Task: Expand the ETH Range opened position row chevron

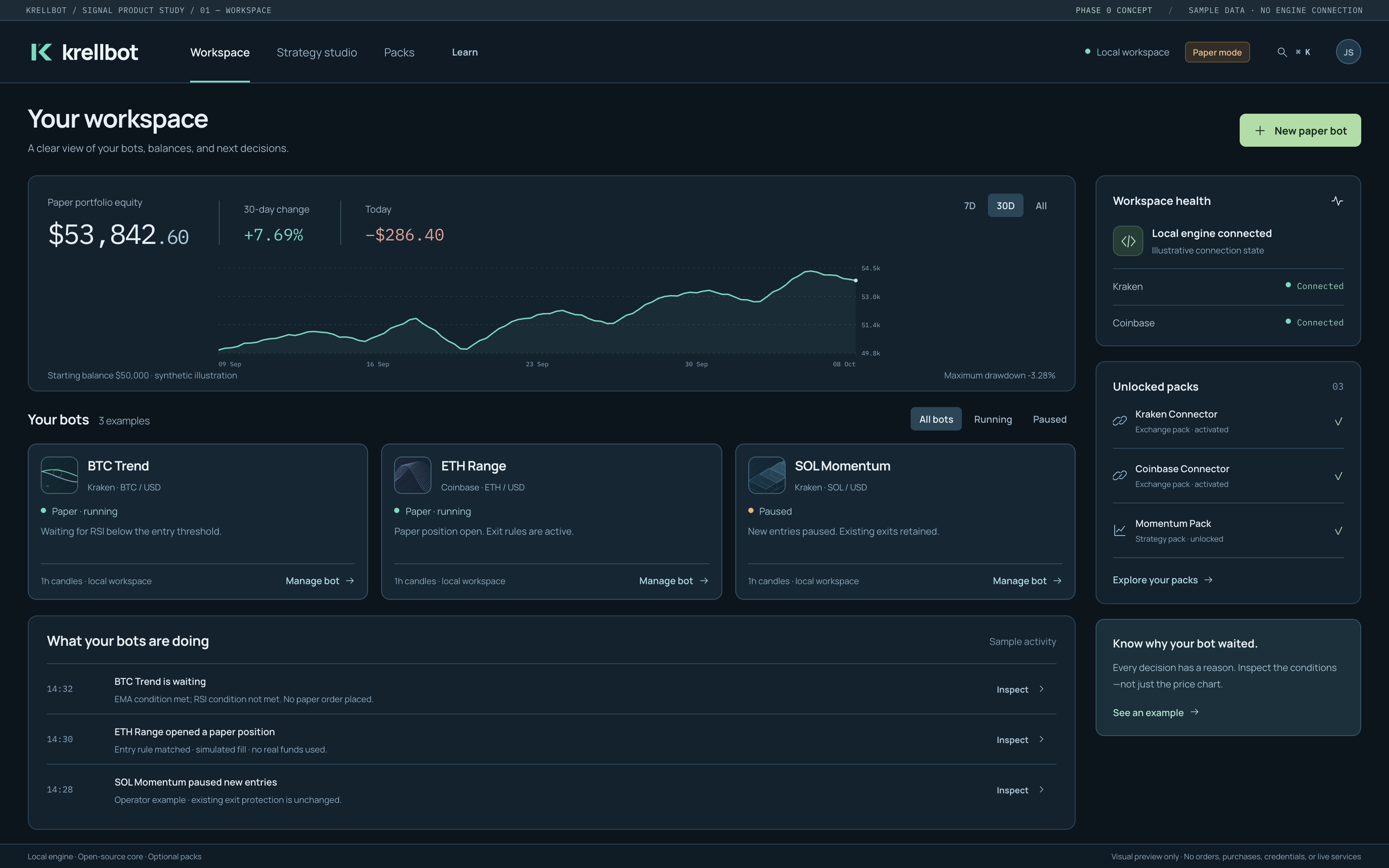Action: tap(1042, 740)
